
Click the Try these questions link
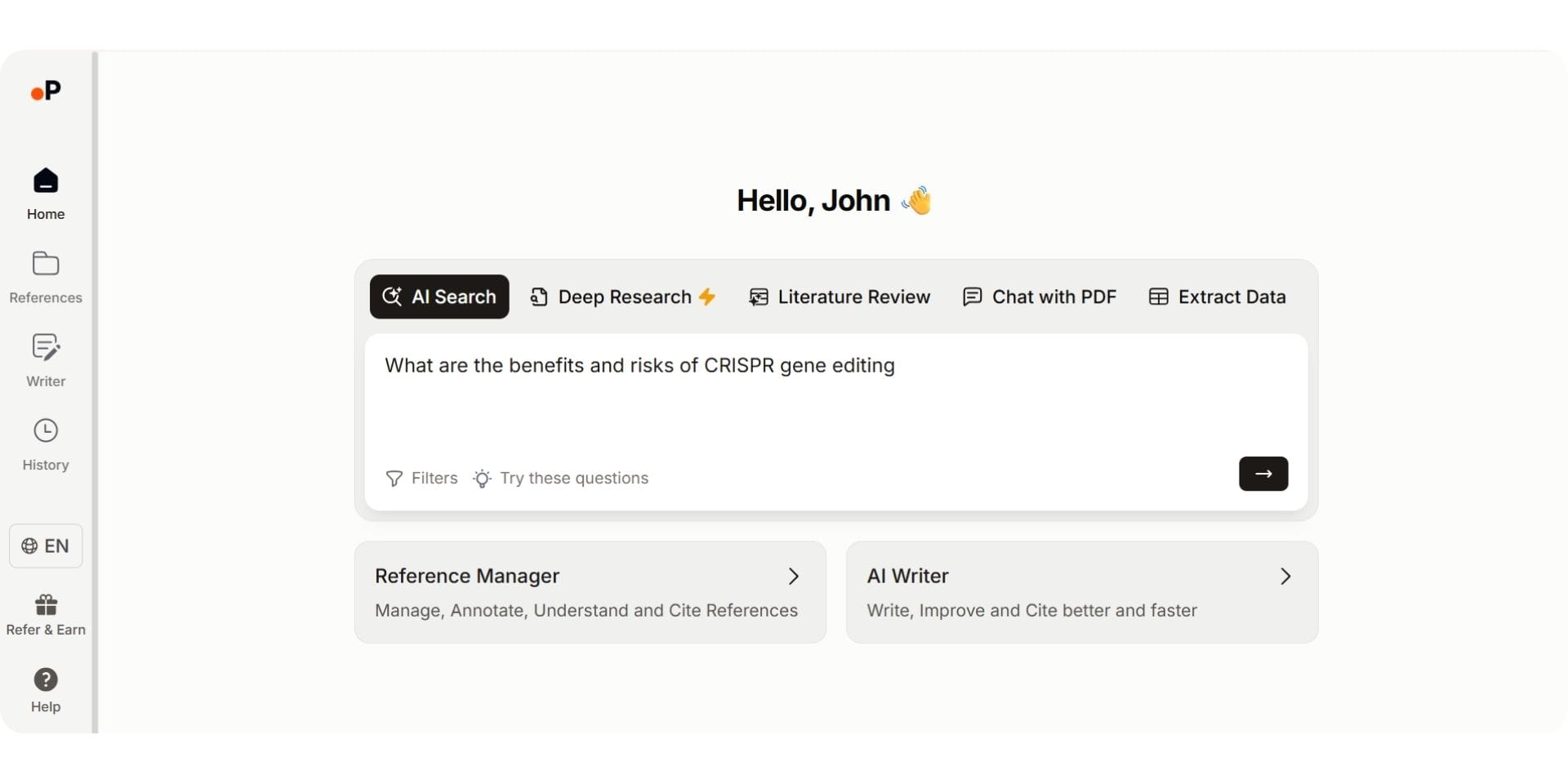point(575,478)
